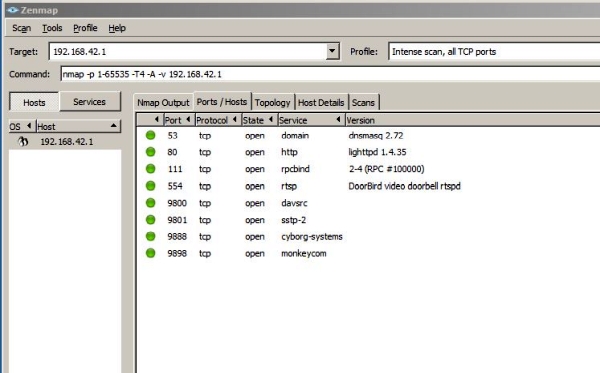Toggle the Services view button
This screenshot has width=600, height=373.
pyautogui.click(x=90, y=102)
